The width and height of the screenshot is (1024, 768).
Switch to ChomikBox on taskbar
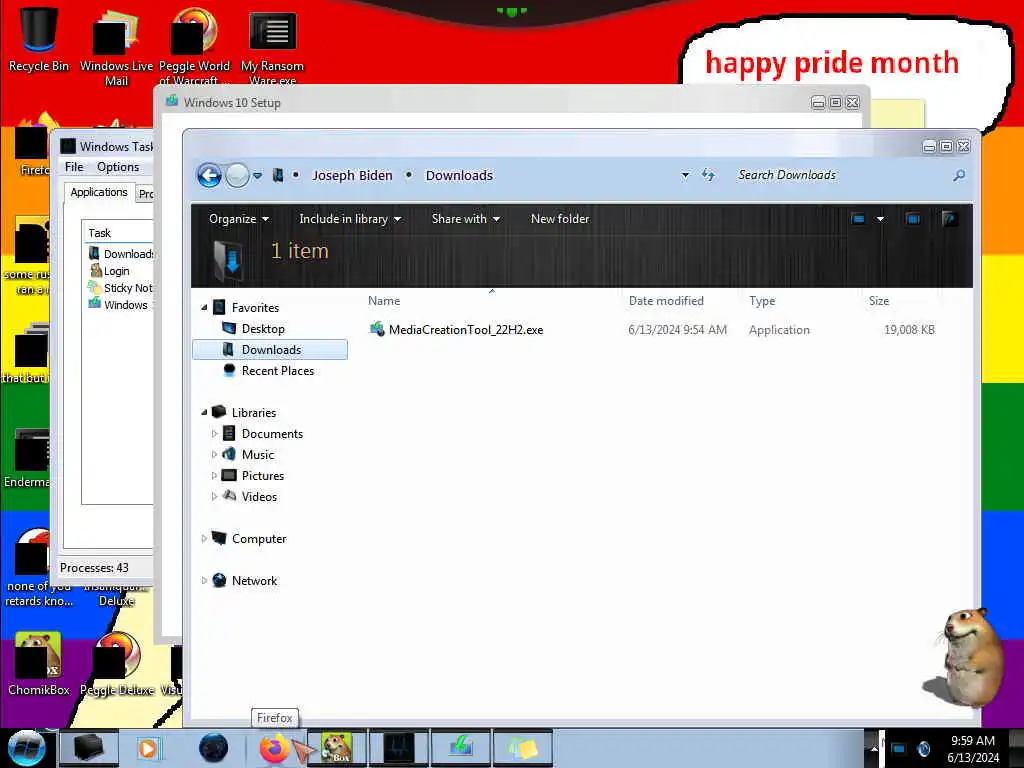[337, 748]
